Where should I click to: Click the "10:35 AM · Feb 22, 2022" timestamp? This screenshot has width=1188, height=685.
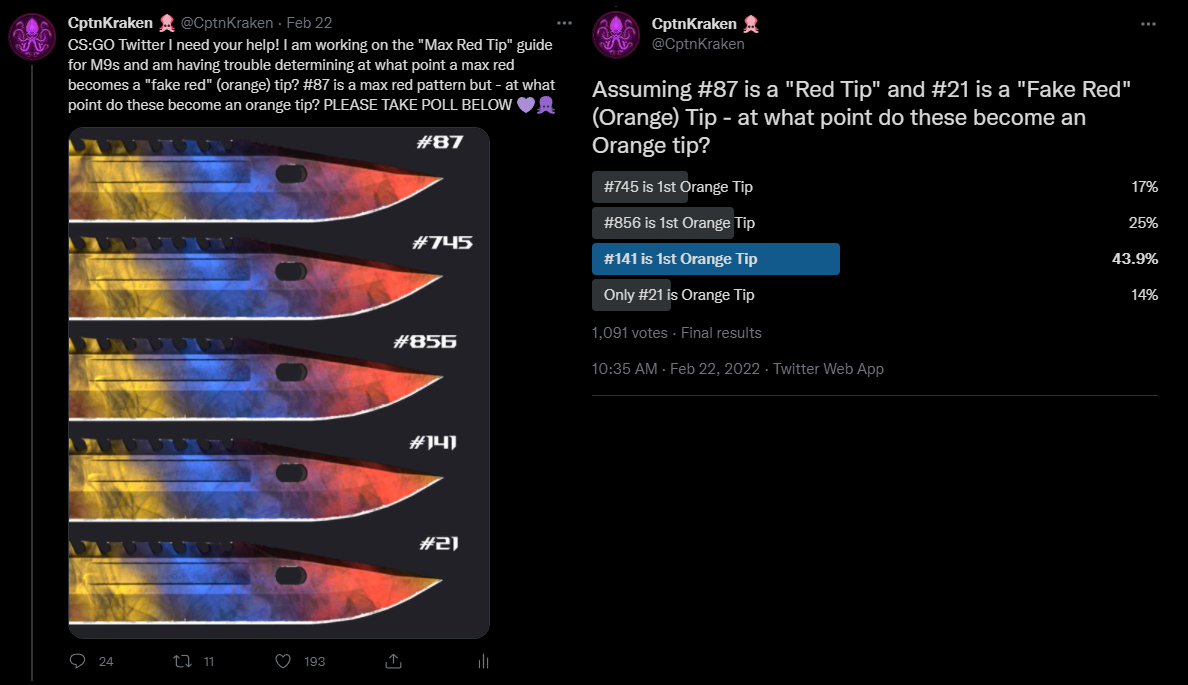(x=674, y=369)
